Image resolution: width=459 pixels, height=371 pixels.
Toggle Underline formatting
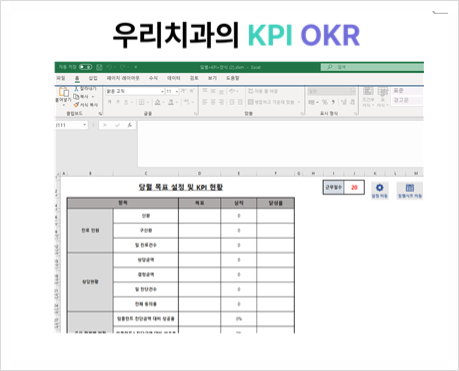[126, 102]
